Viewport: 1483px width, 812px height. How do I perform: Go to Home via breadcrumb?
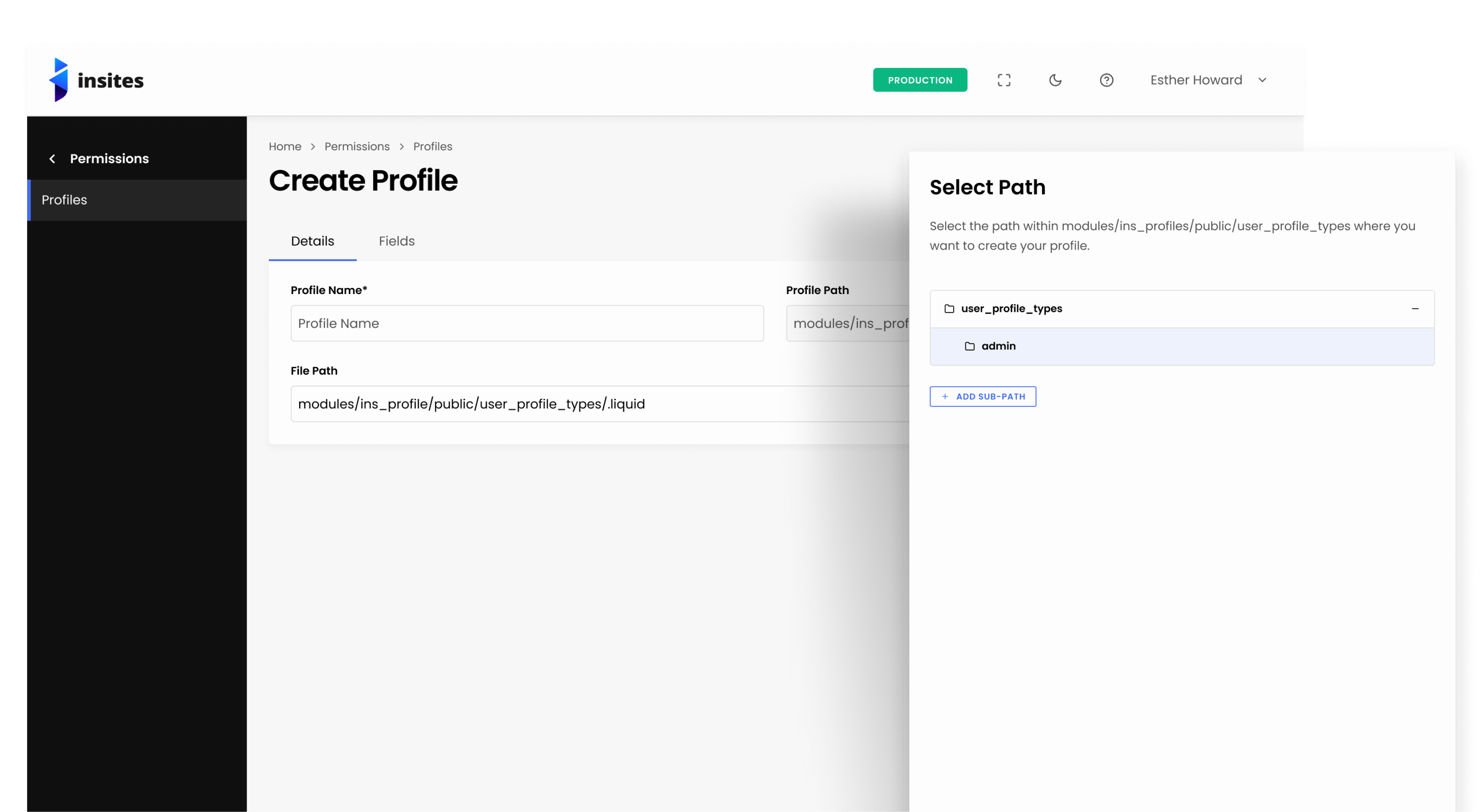click(x=285, y=147)
